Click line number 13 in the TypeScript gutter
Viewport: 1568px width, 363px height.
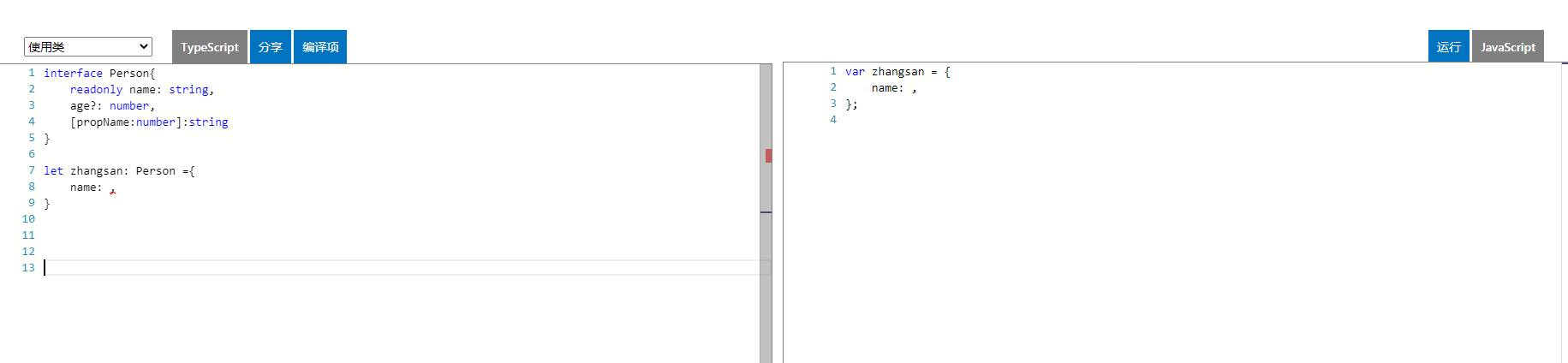[x=28, y=268]
